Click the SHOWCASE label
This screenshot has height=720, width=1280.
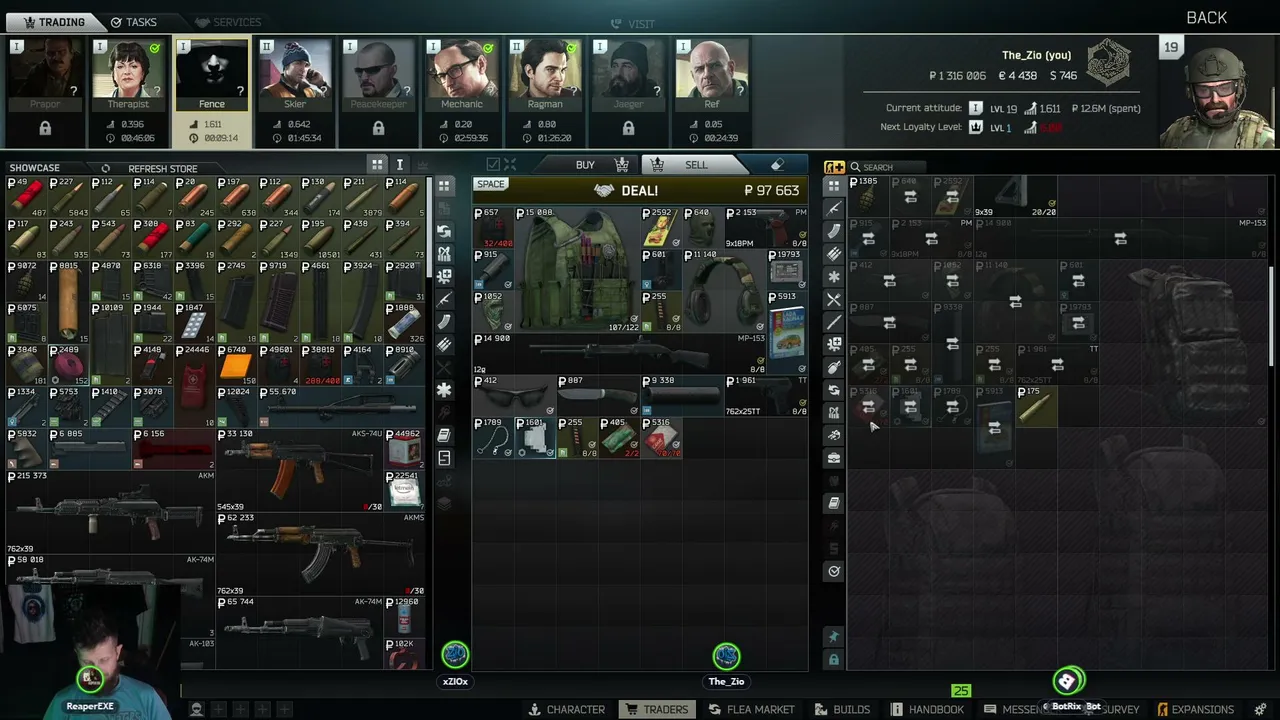34,168
